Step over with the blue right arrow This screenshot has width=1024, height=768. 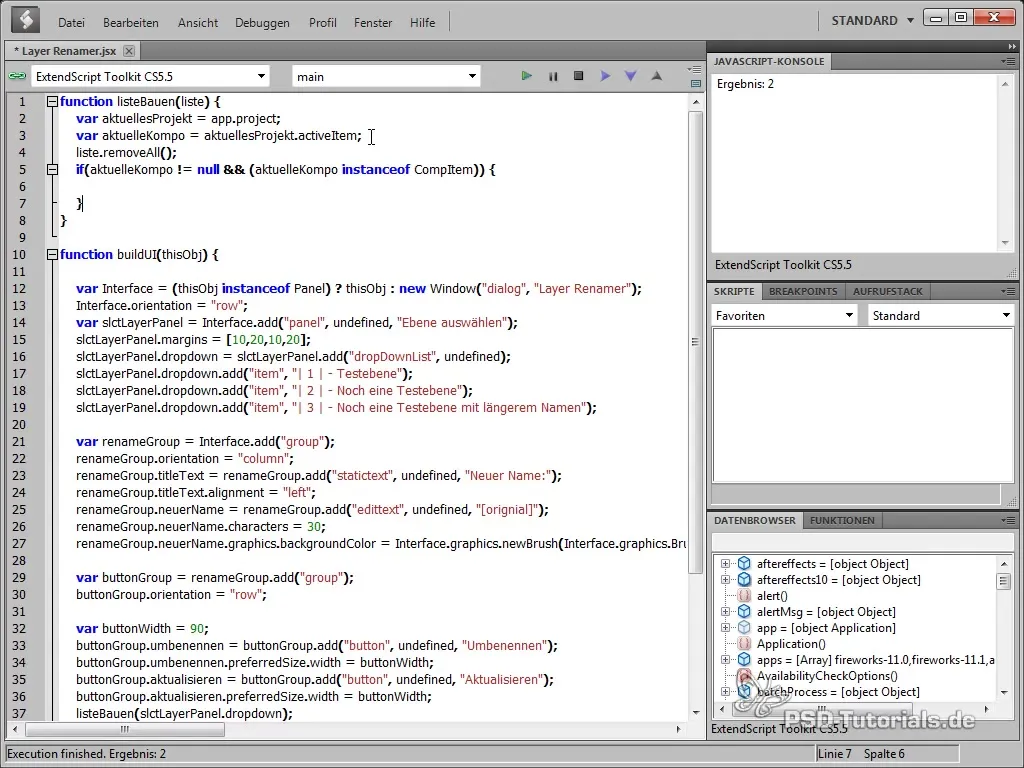[x=605, y=76]
